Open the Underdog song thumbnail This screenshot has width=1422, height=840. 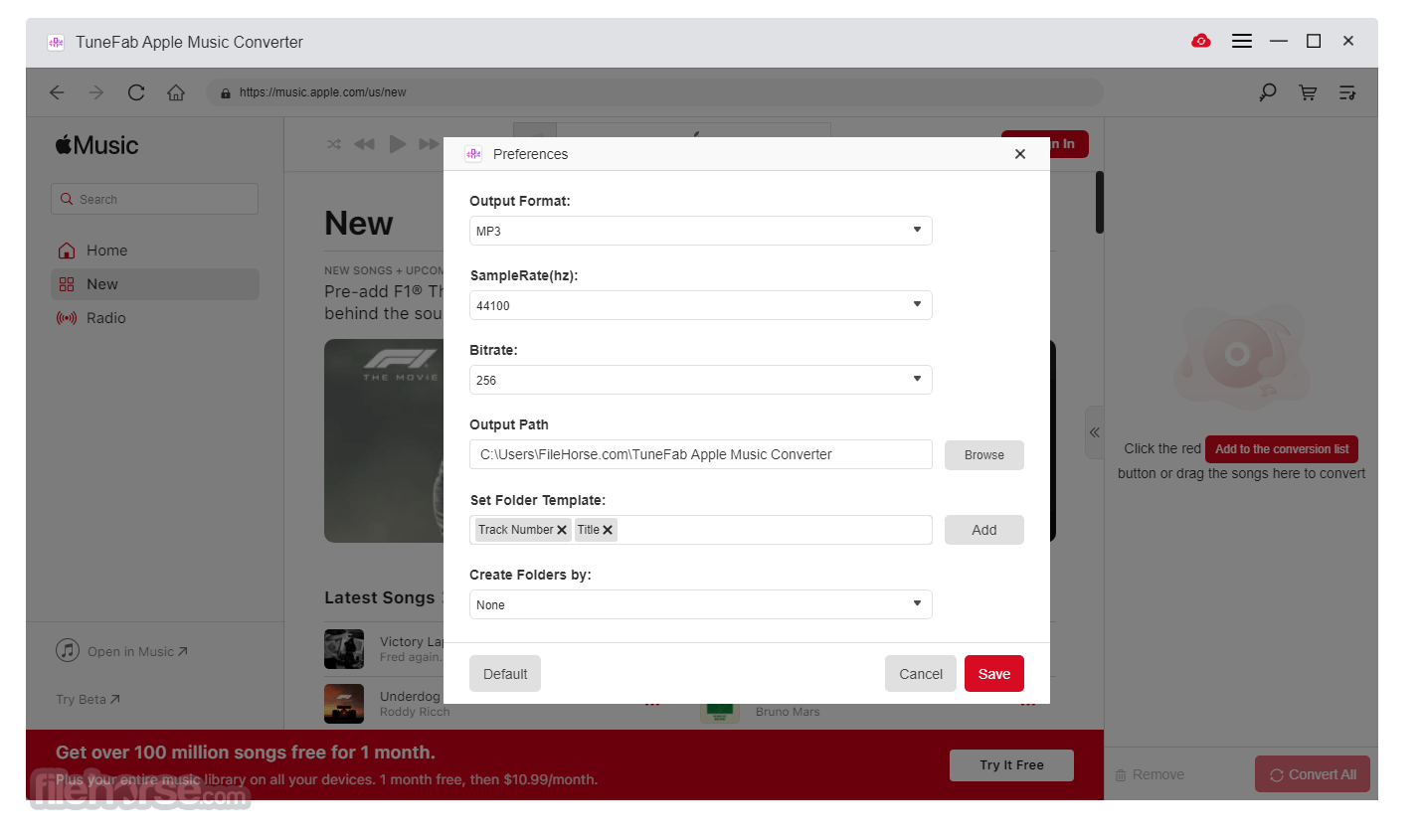coord(344,703)
